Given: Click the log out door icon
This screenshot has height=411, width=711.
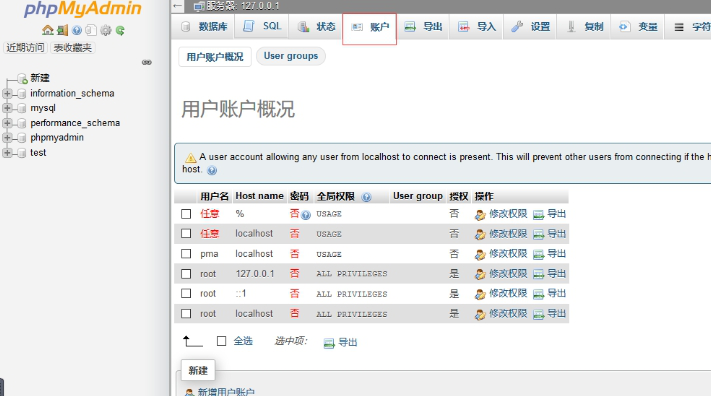Looking at the screenshot, I should coord(62,31).
